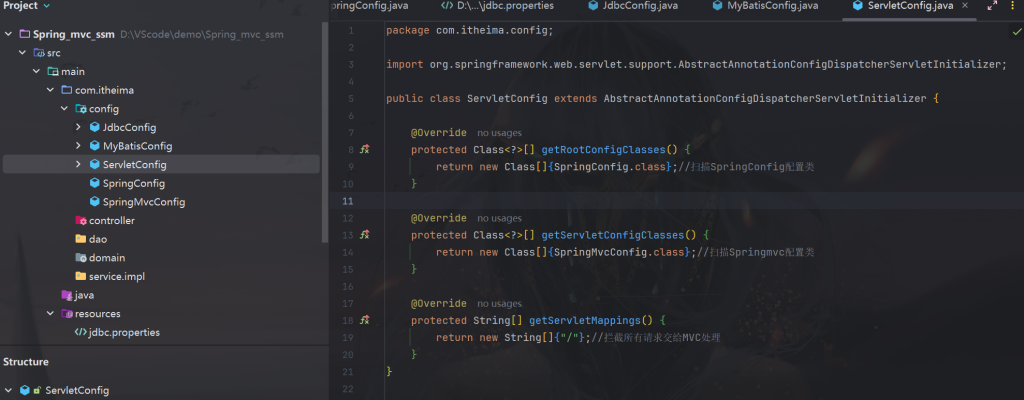
Task: Click the editor tabs expand arrows icon
Action: tap(991, 6)
